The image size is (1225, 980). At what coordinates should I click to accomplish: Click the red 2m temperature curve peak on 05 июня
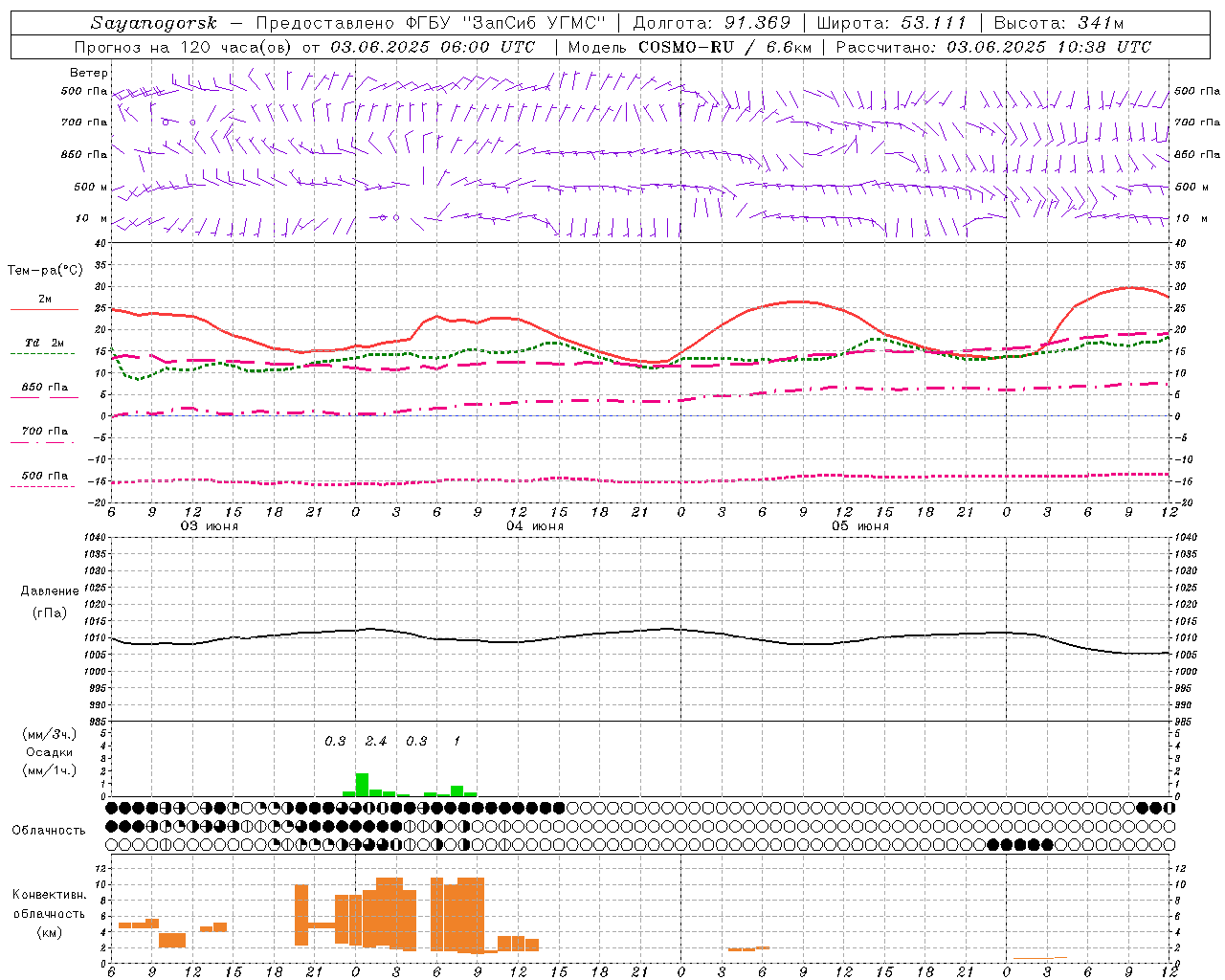coord(799,301)
